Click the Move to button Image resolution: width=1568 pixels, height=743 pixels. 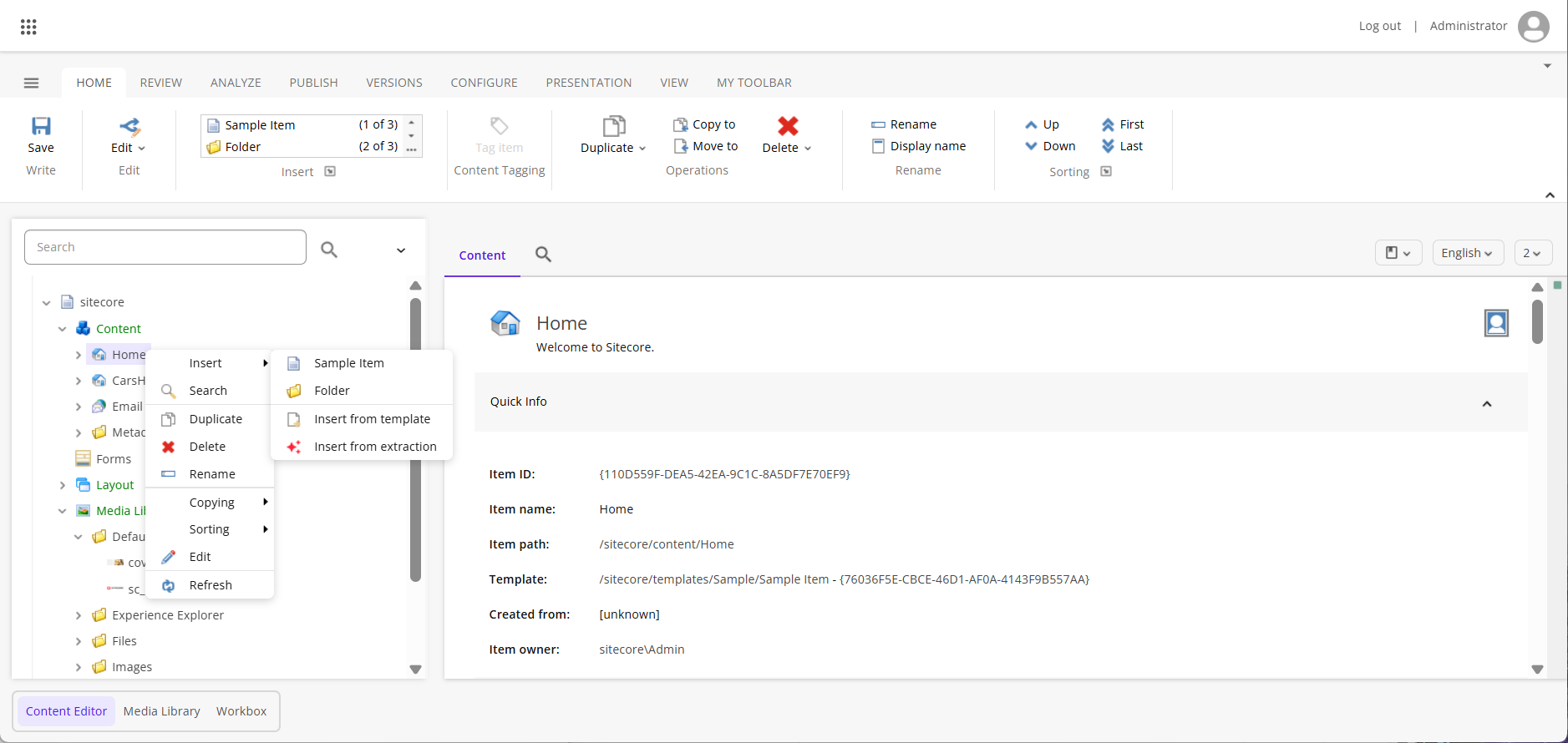[x=706, y=146]
